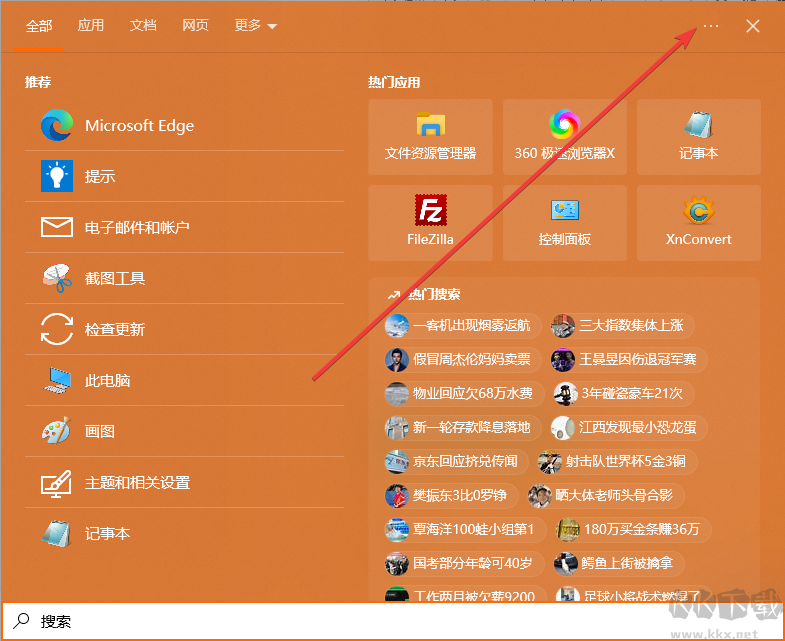The width and height of the screenshot is (785, 641).
Task: Switch to the 应用 tab
Action: click(91, 25)
